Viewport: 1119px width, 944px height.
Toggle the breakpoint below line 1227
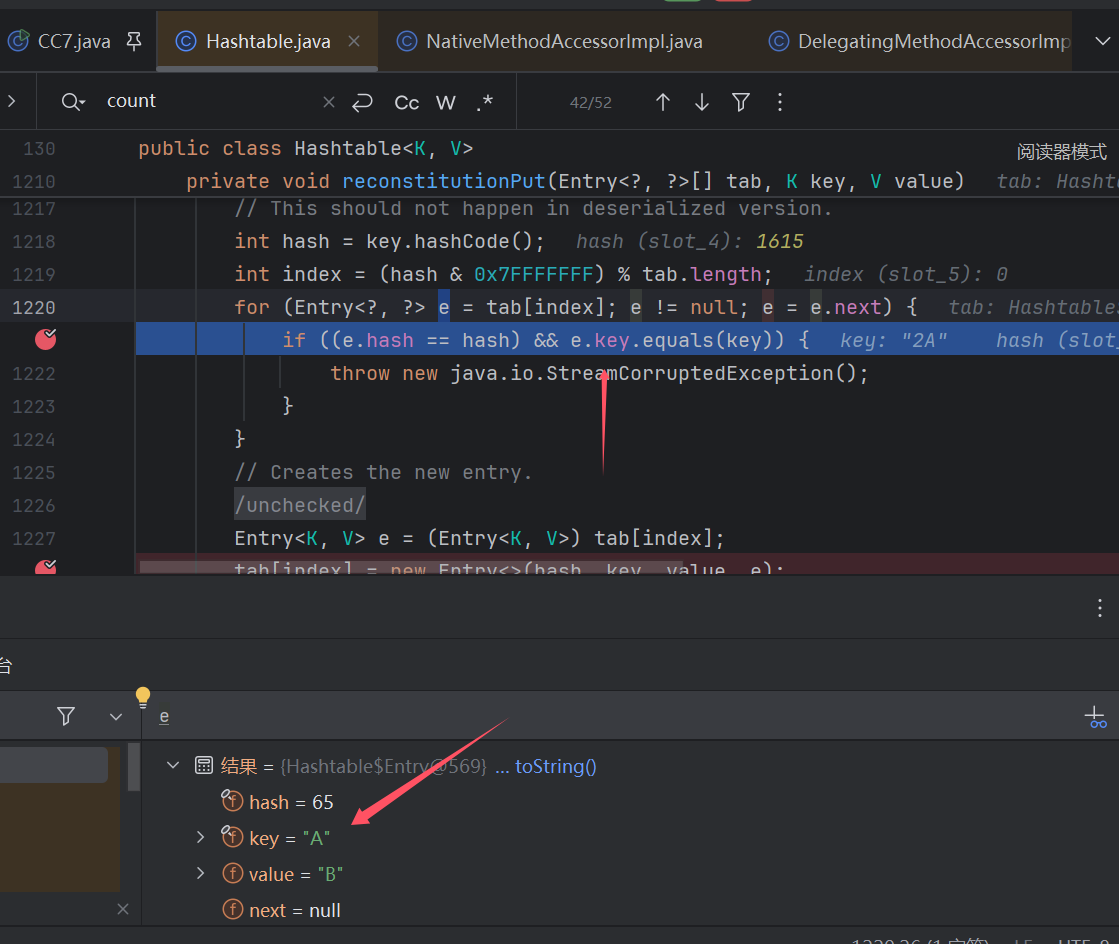[x=46, y=567]
